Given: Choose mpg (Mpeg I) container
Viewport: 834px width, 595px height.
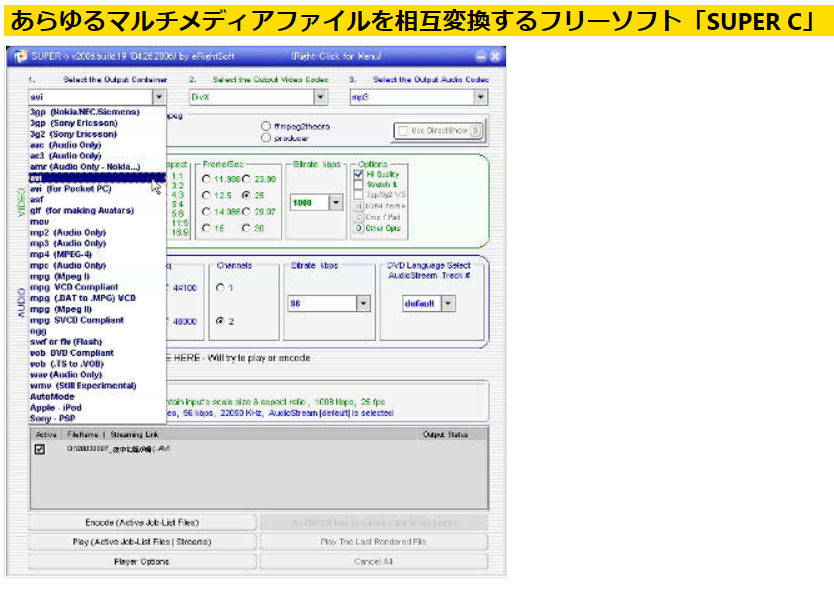Looking at the screenshot, I should 60,276.
